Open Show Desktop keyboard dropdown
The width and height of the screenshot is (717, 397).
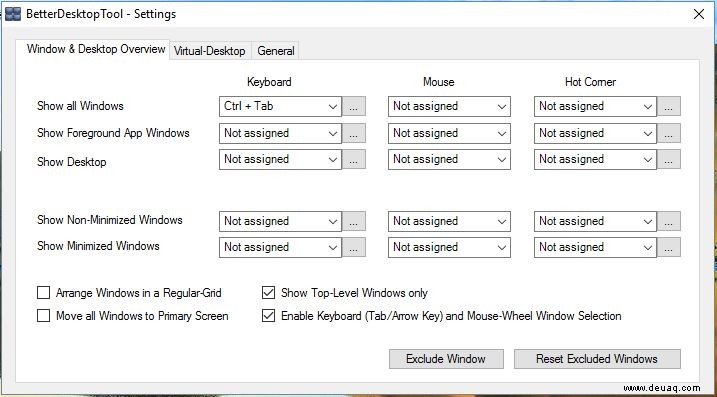[x=280, y=160]
